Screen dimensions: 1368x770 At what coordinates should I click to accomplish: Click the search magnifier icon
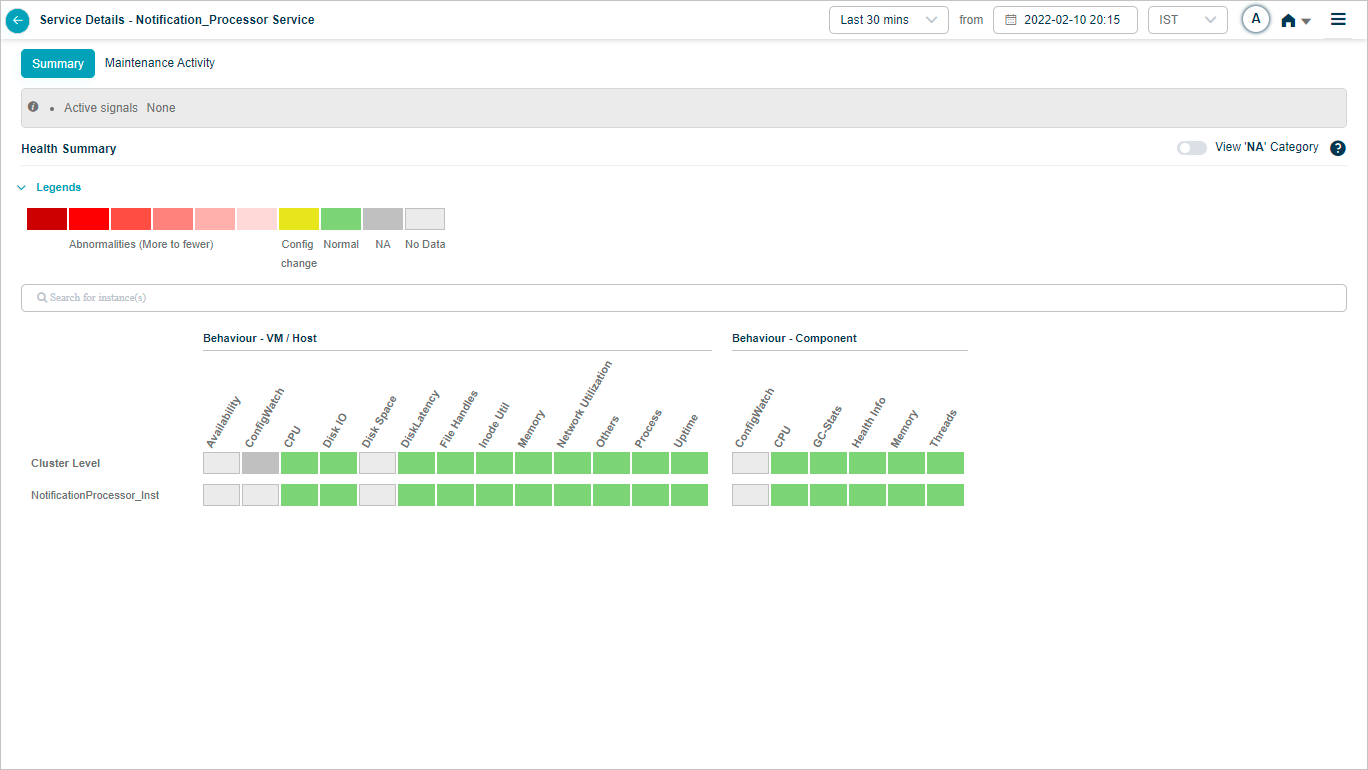[x=42, y=298]
